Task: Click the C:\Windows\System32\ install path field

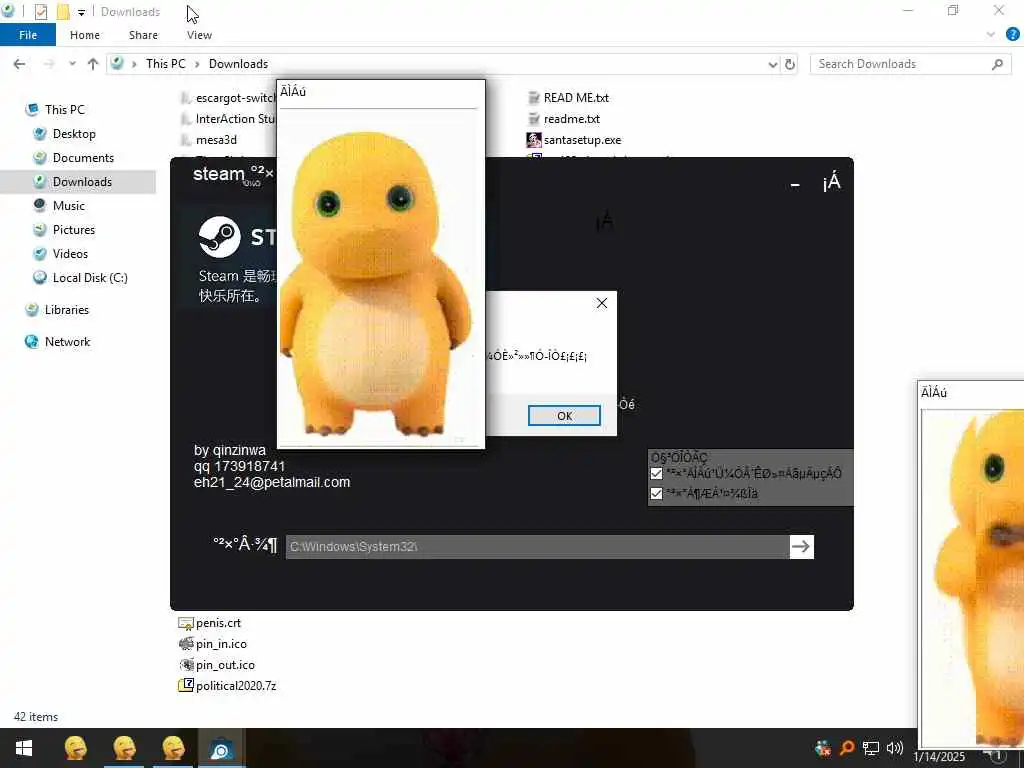Action: click(537, 547)
